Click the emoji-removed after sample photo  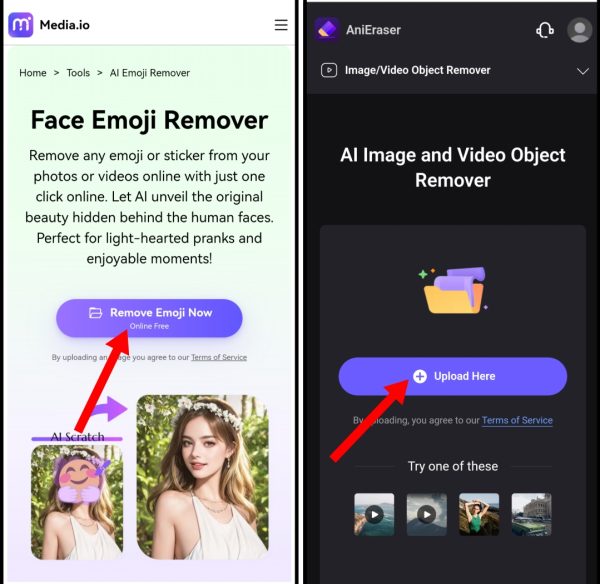pyautogui.click(x=203, y=477)
